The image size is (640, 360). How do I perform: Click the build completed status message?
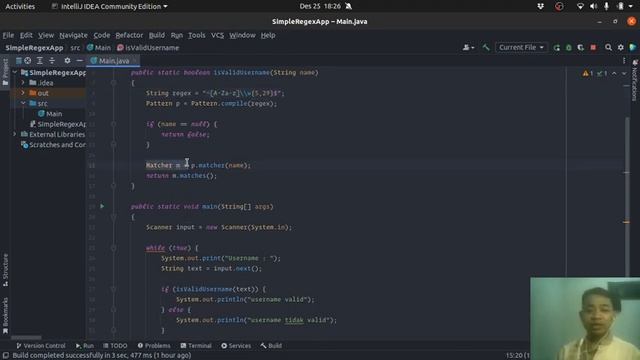pyautogui.click(x=101, y=356)
